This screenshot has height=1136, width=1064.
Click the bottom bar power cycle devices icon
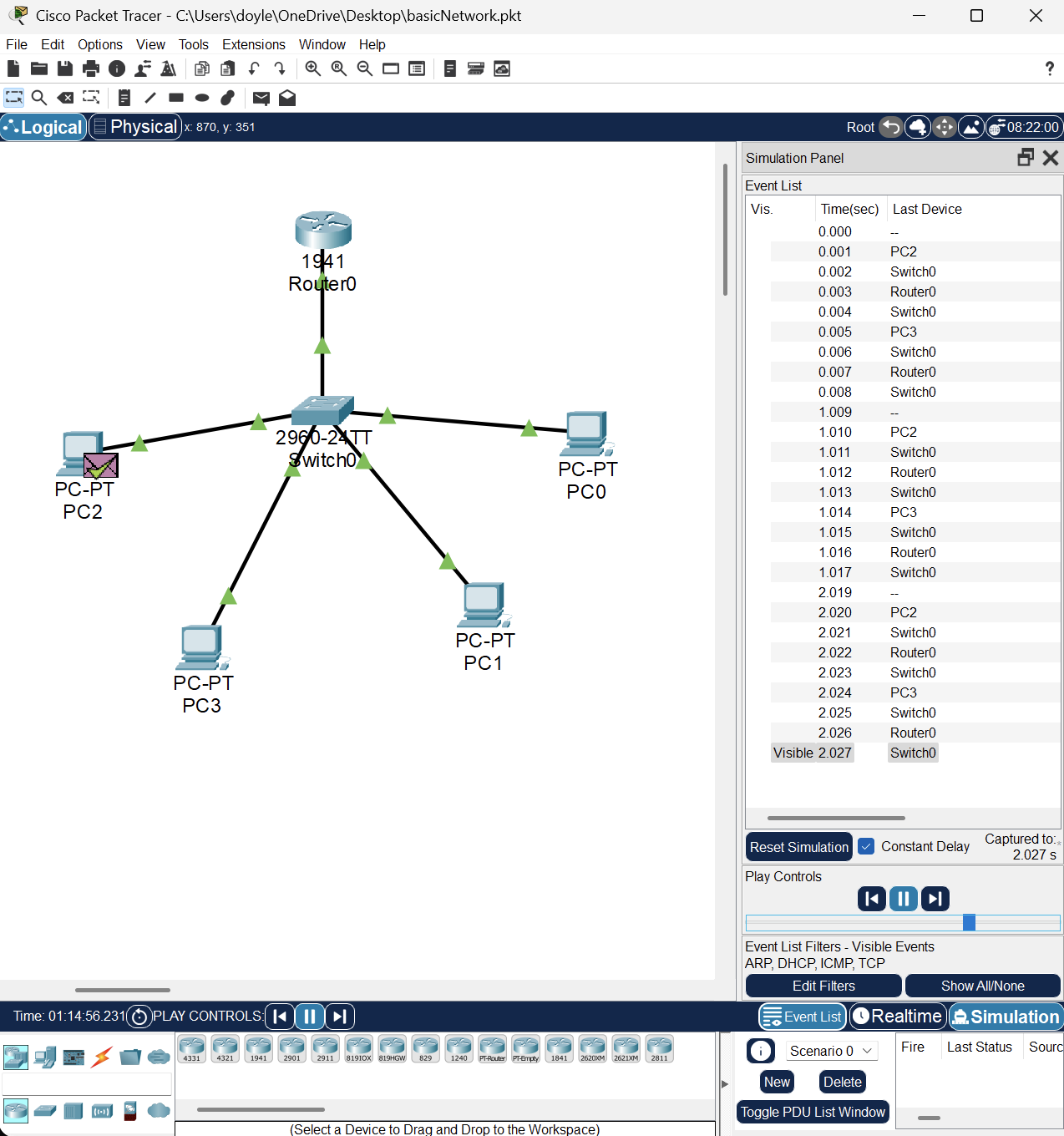coord(139,1017)
